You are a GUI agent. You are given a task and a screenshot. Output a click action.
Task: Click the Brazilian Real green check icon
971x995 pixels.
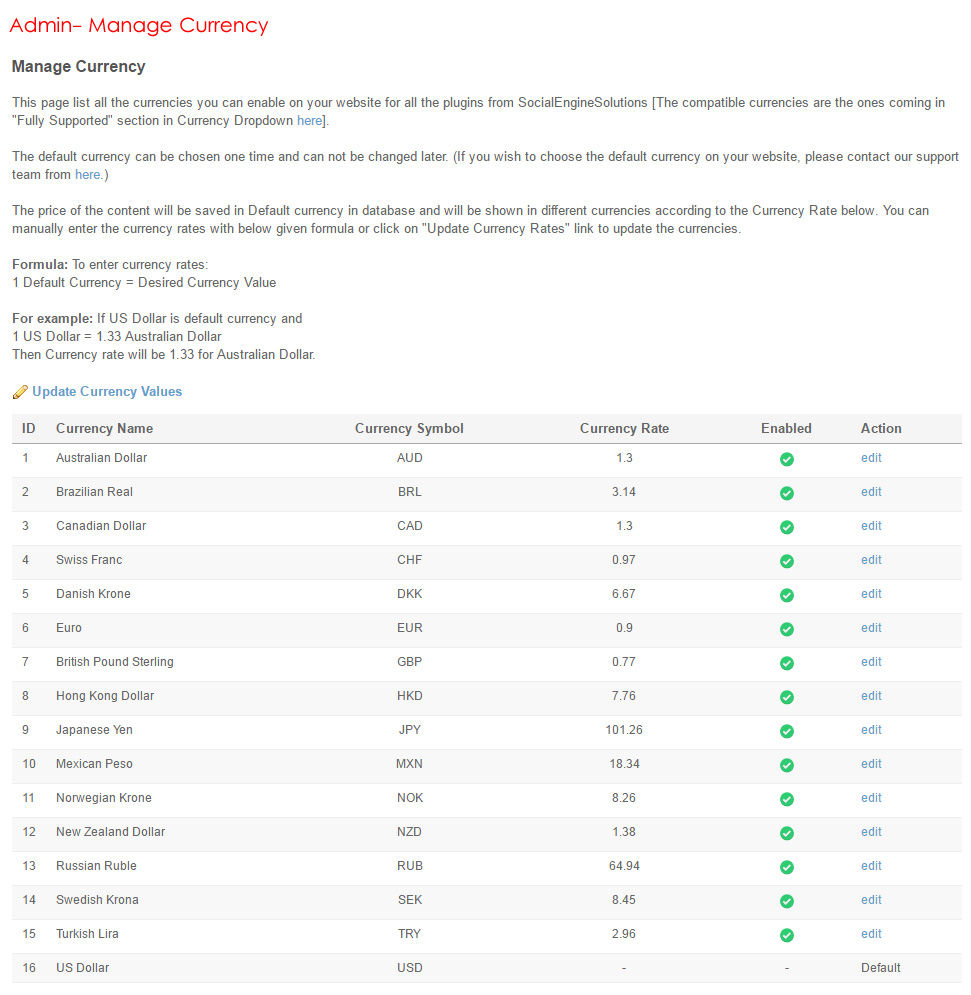[786, 493]
